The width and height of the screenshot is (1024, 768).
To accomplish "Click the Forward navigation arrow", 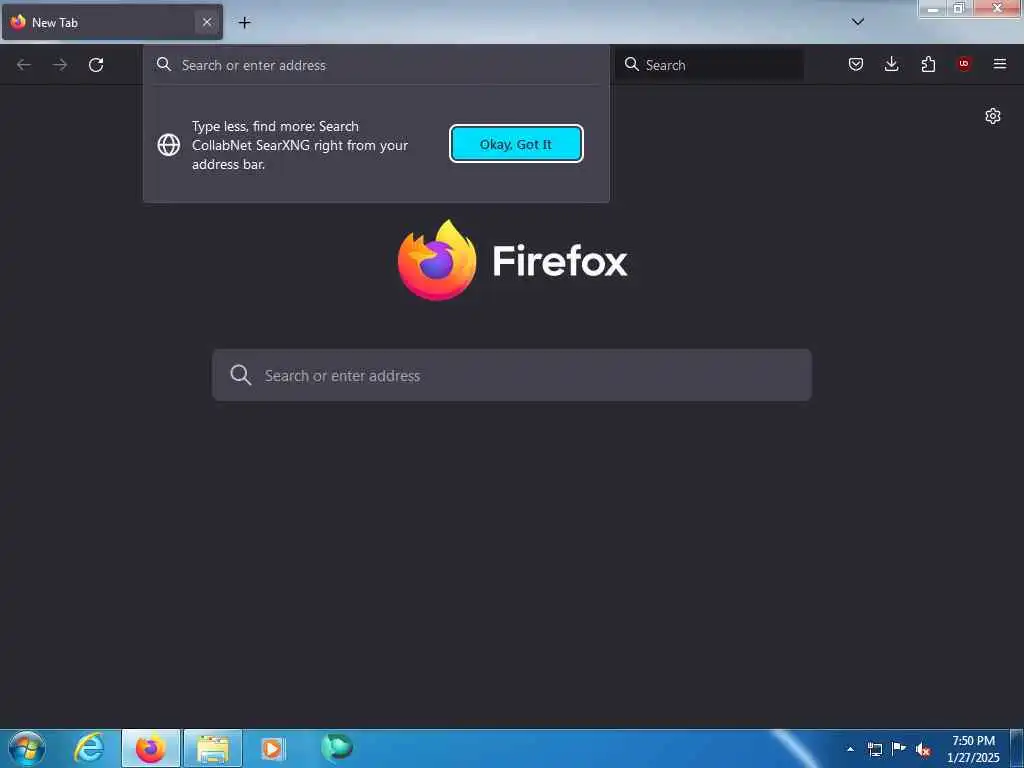I will [x=60, y=65].
